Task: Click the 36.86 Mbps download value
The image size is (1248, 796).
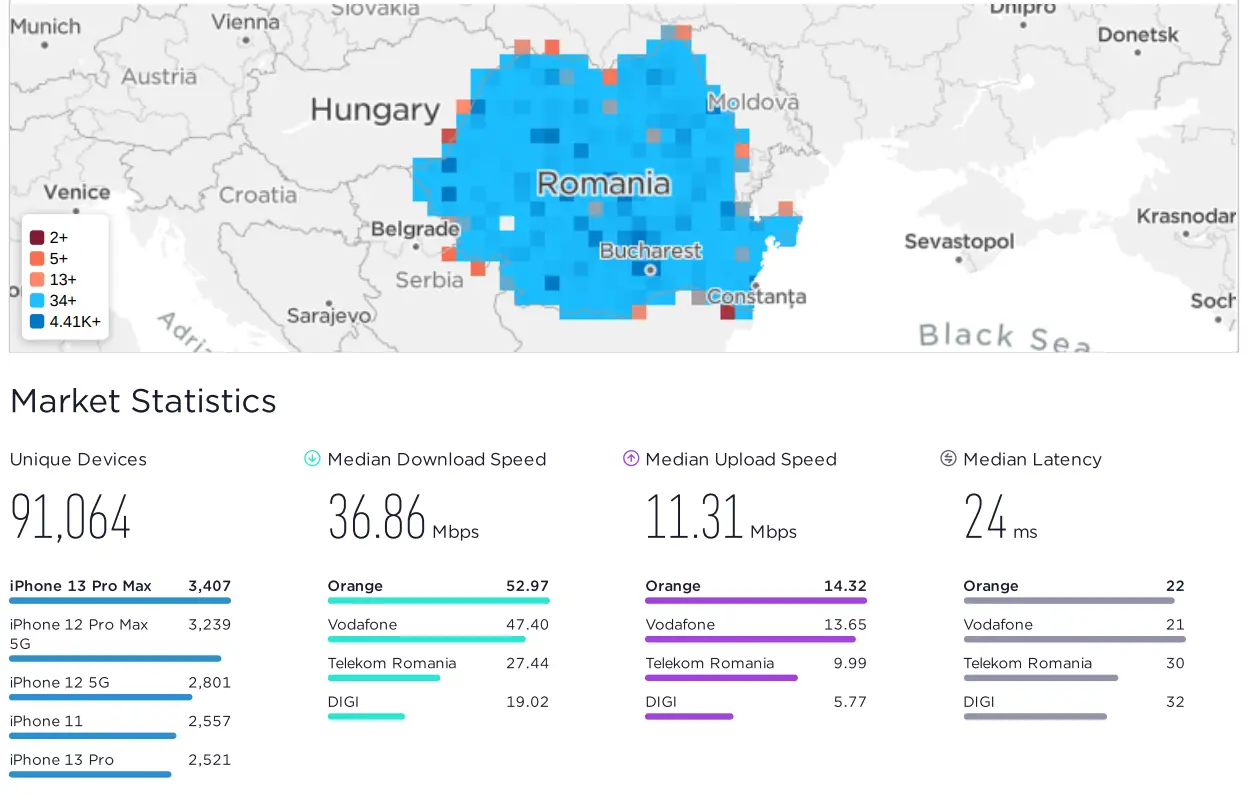Action: 403,517
